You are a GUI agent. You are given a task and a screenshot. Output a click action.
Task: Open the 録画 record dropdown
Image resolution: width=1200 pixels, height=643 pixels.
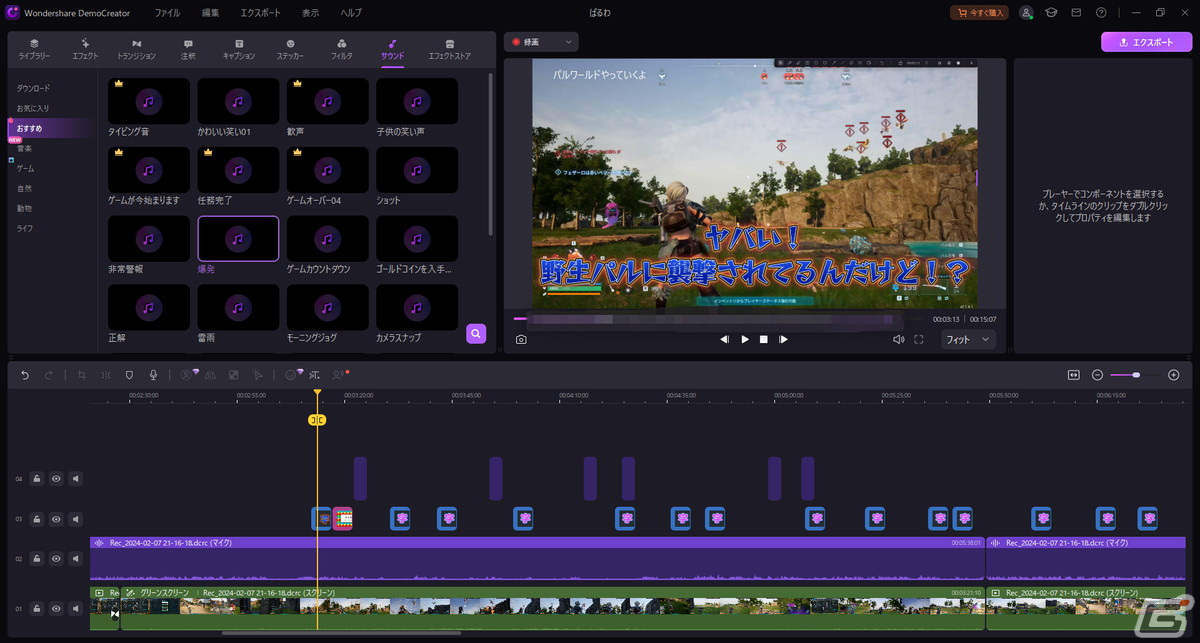click(x=541, y=42)
